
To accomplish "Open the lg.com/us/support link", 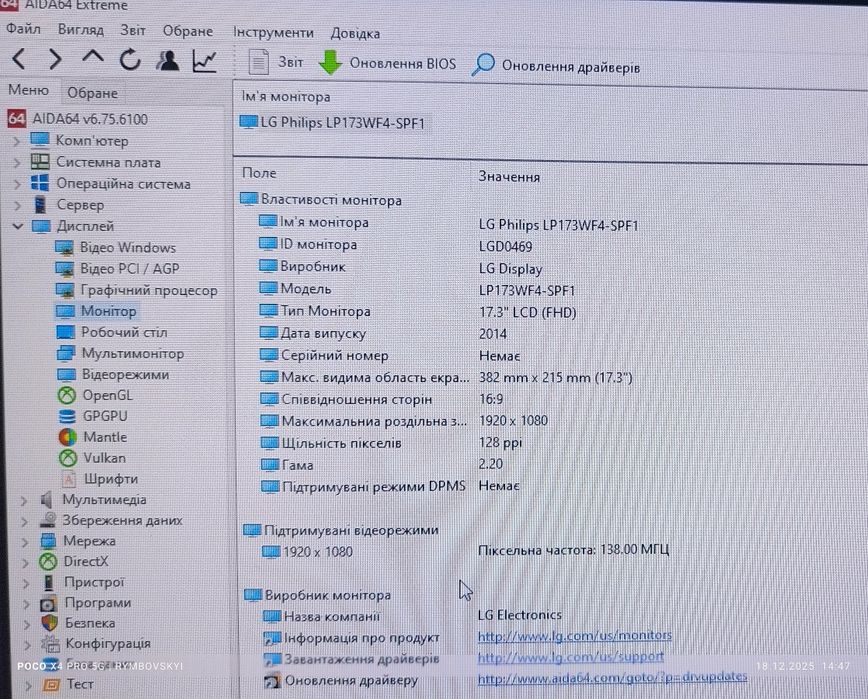I will click(x=570, y=657).
